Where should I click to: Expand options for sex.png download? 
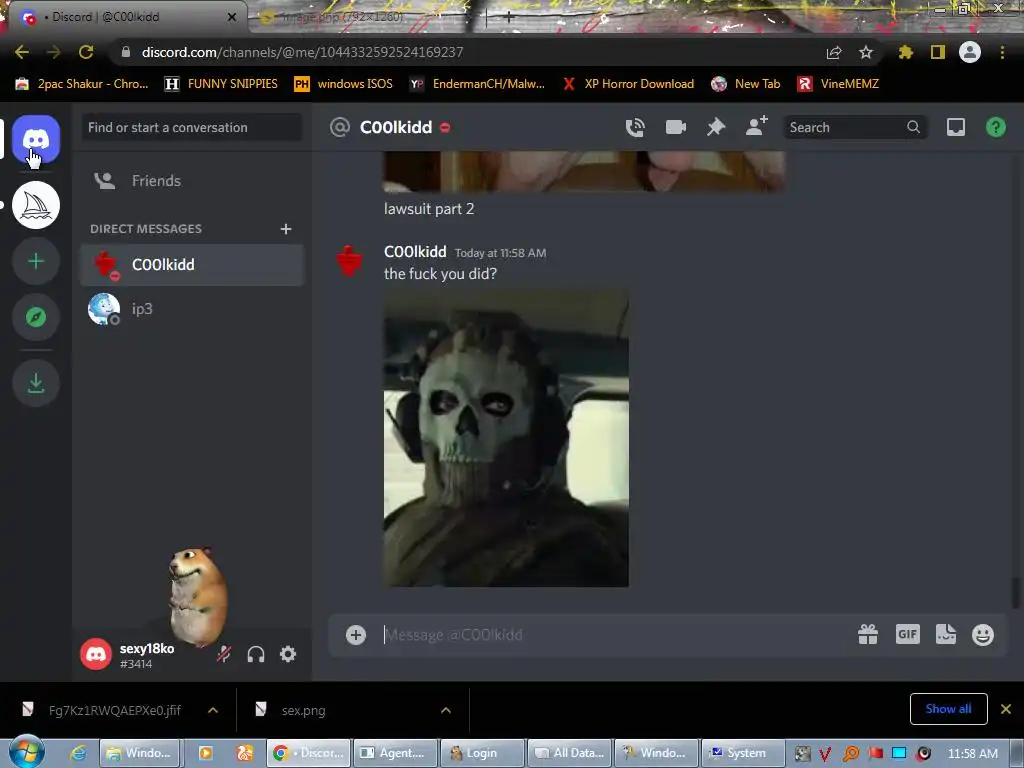pos(446,710)
